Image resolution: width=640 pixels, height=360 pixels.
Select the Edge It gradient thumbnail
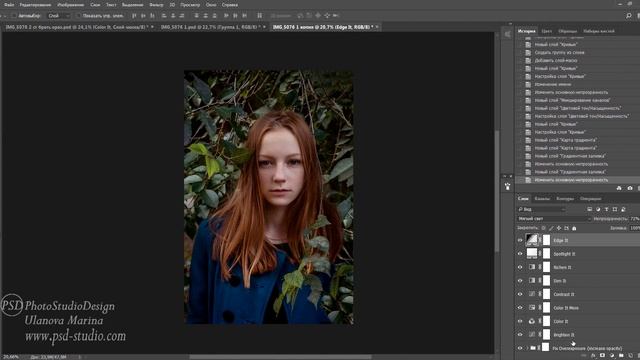coord(531,240)
